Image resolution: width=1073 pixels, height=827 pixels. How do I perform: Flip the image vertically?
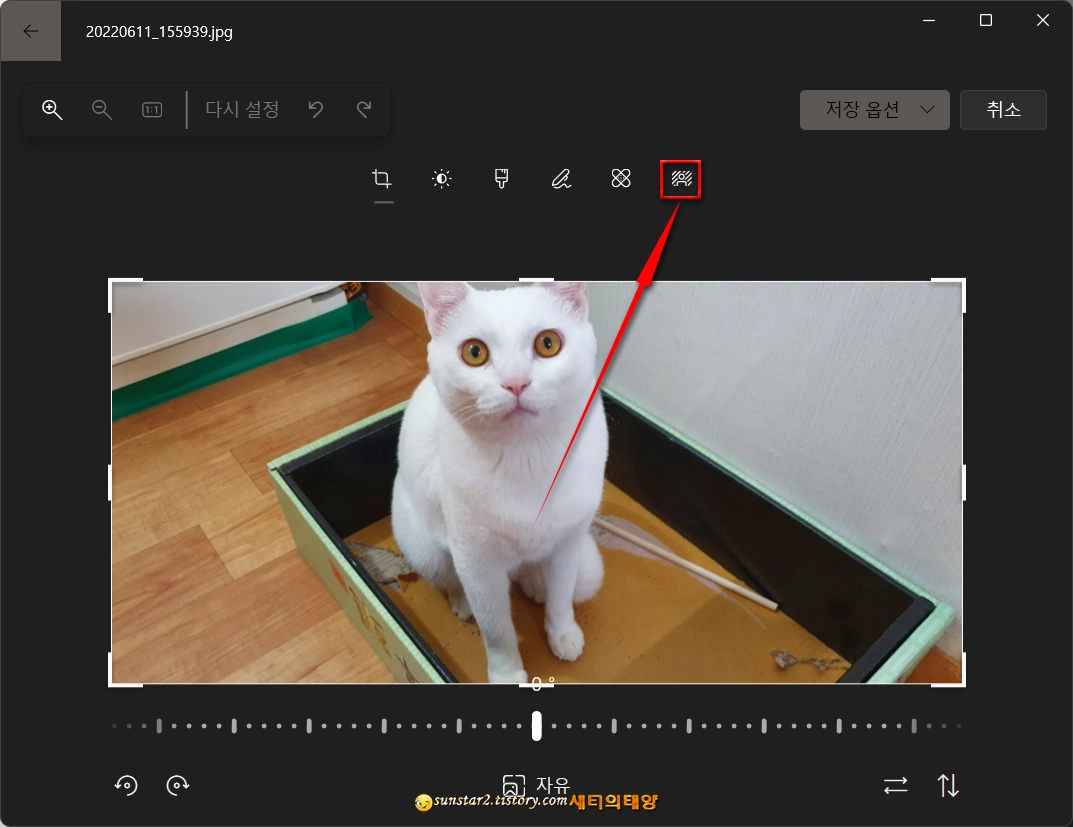point(948,785)
